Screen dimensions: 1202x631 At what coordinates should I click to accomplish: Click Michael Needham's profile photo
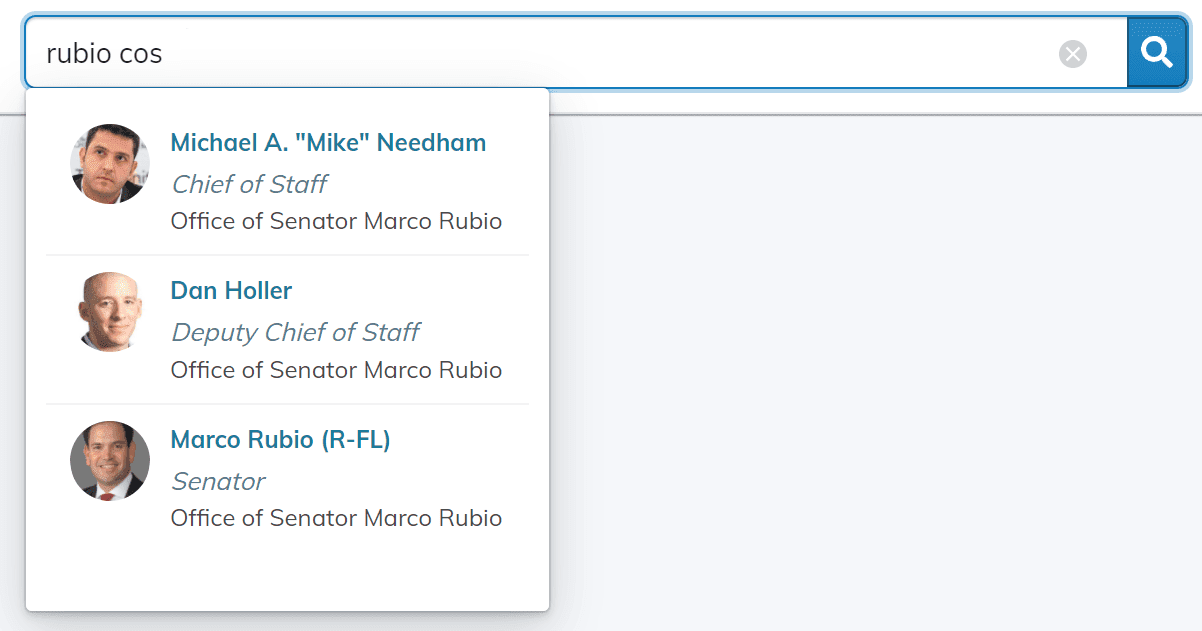pos(110,164)
